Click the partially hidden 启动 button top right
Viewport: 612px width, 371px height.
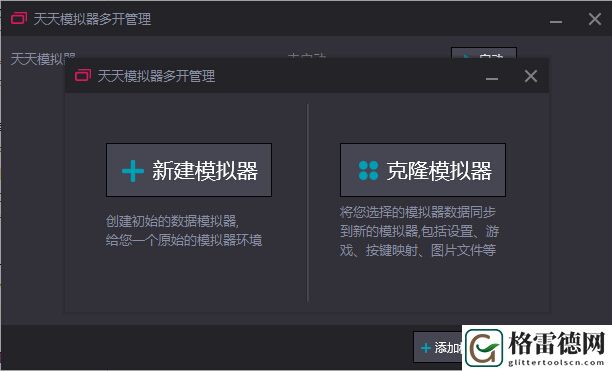click(484, 53)
